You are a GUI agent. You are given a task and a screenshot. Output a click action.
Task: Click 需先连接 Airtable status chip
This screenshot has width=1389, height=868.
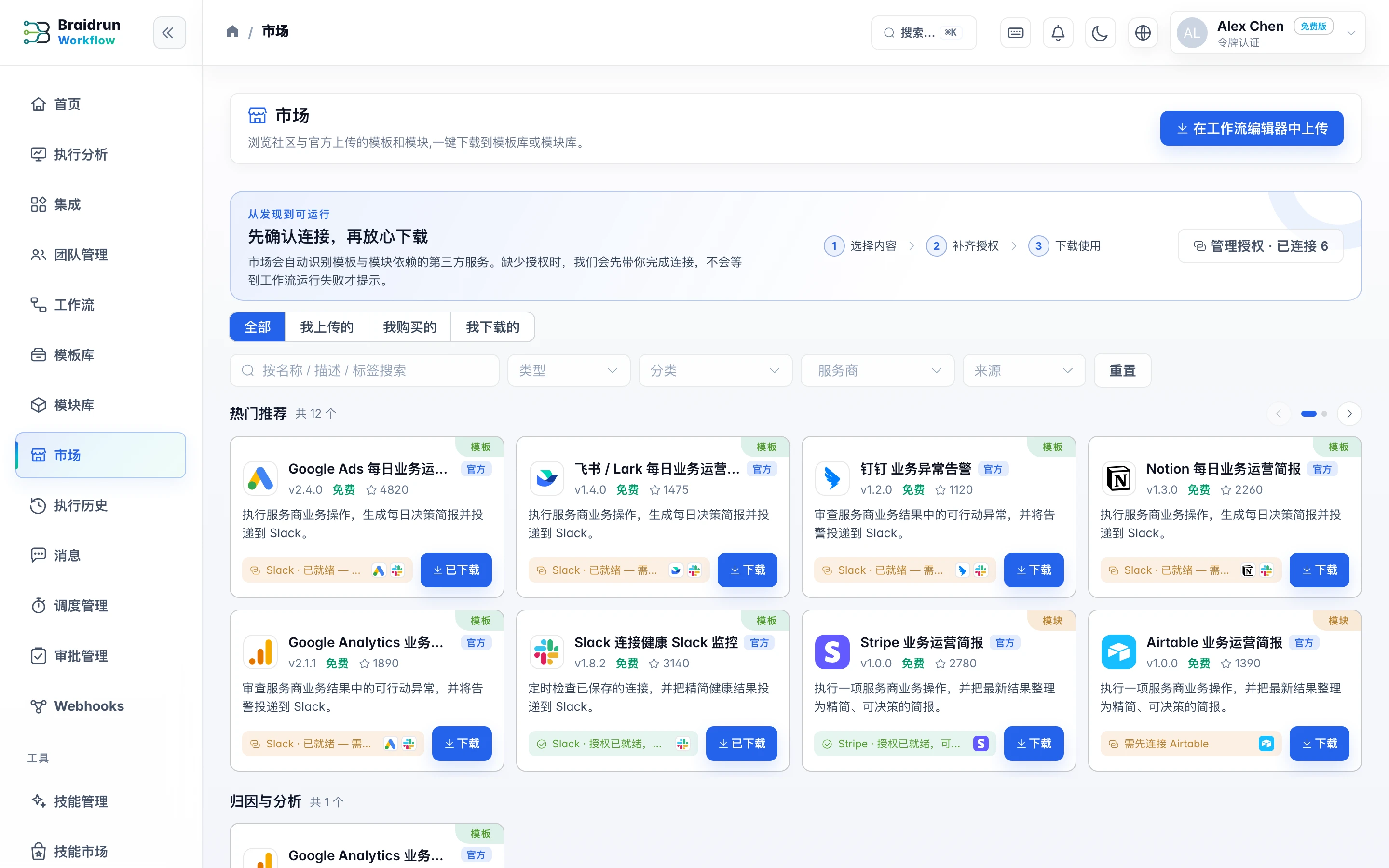[1190, 744]
